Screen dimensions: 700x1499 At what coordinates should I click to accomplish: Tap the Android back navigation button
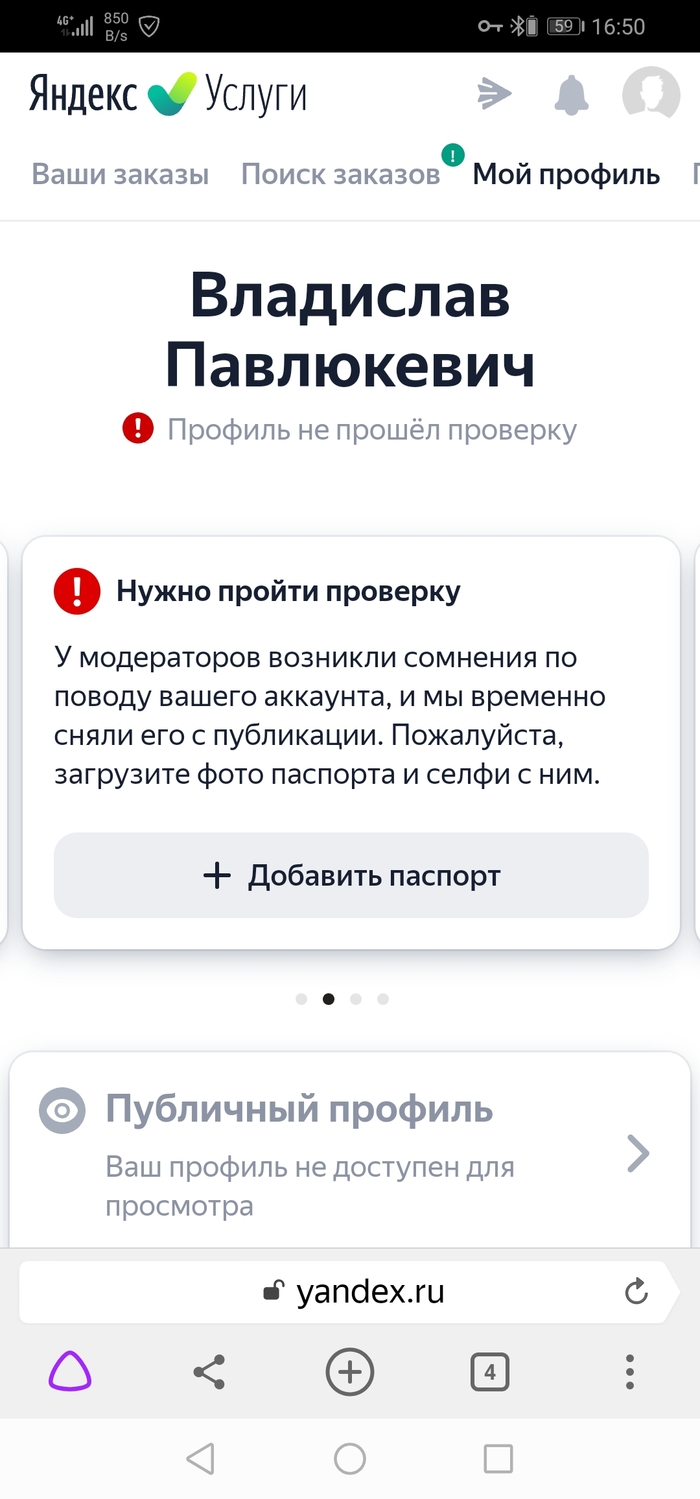201,1459
